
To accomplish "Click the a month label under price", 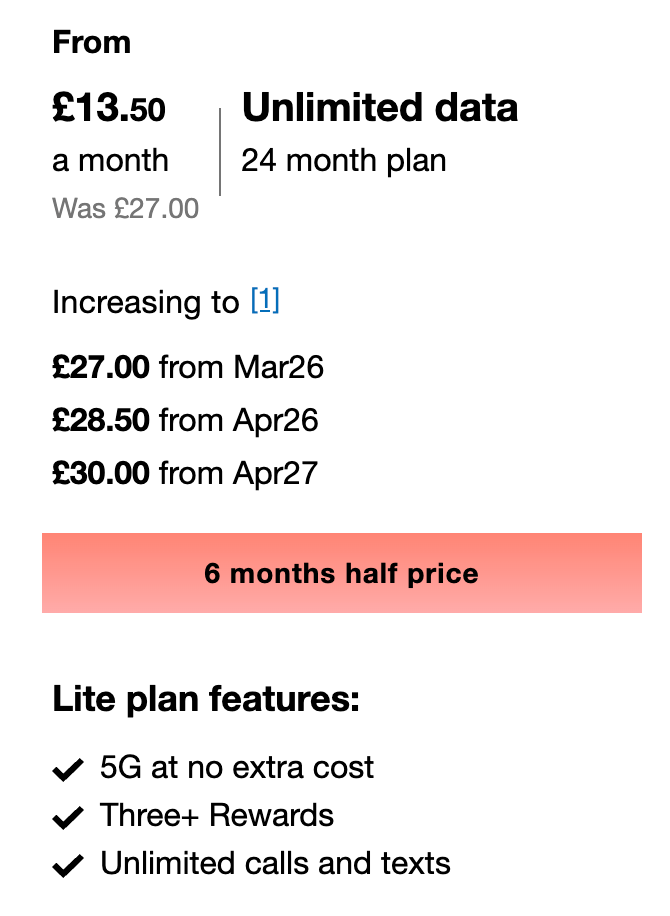I will [x=110, y=161].
